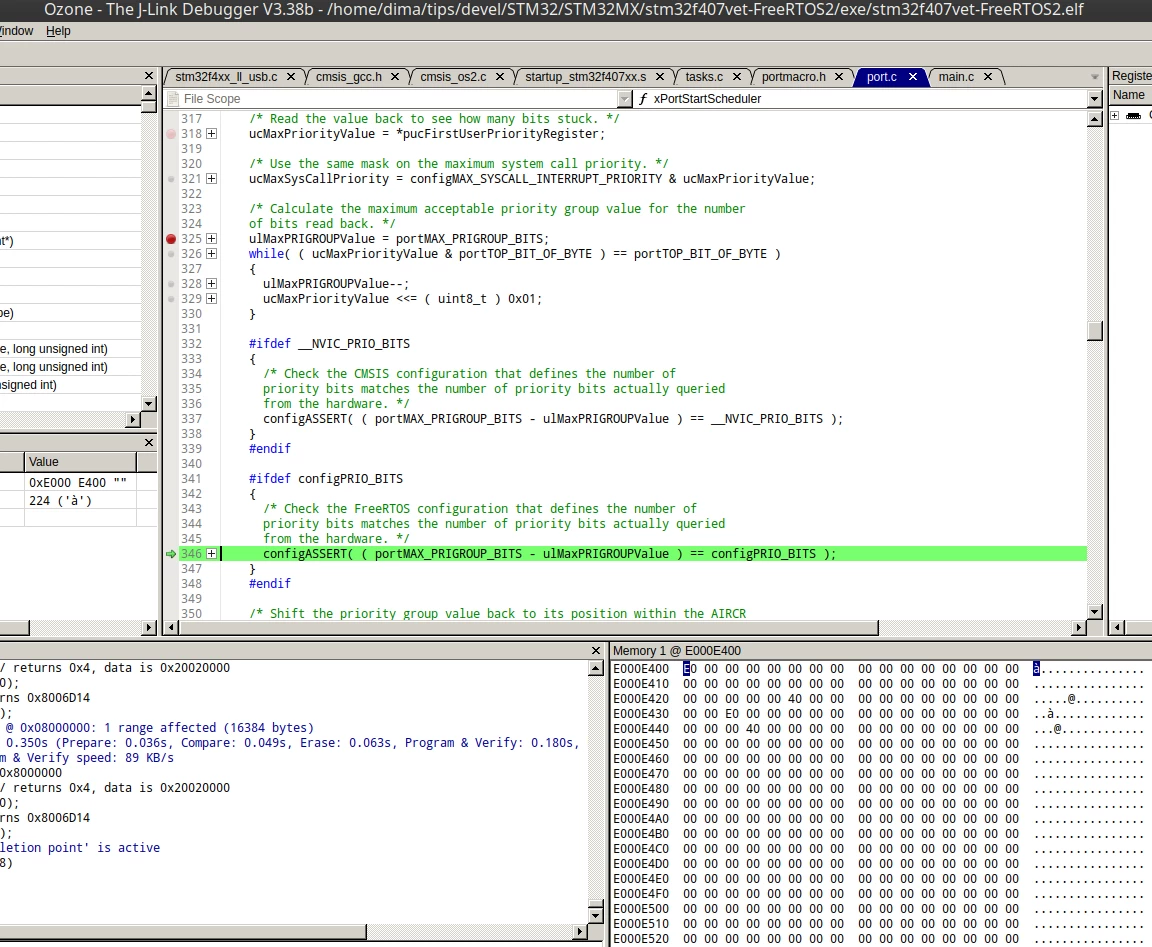This screenshot has width=1152, height=947.
Task: Switch to the stm32f4xx_ll_usb.c tab
Action: point(226,76)
